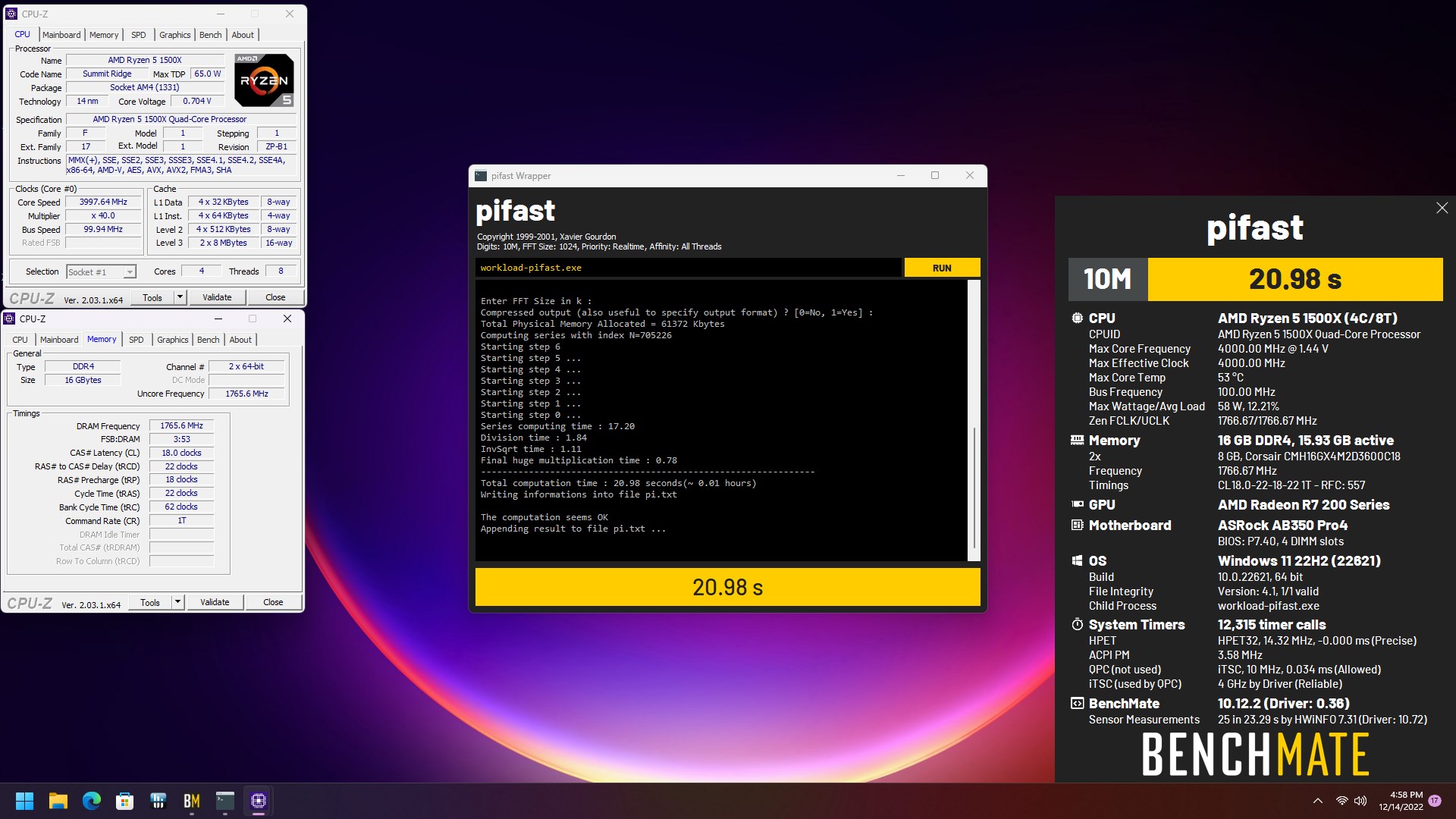
Task: Open Microsoft Store taskbar icon
Action: [125, 801]
